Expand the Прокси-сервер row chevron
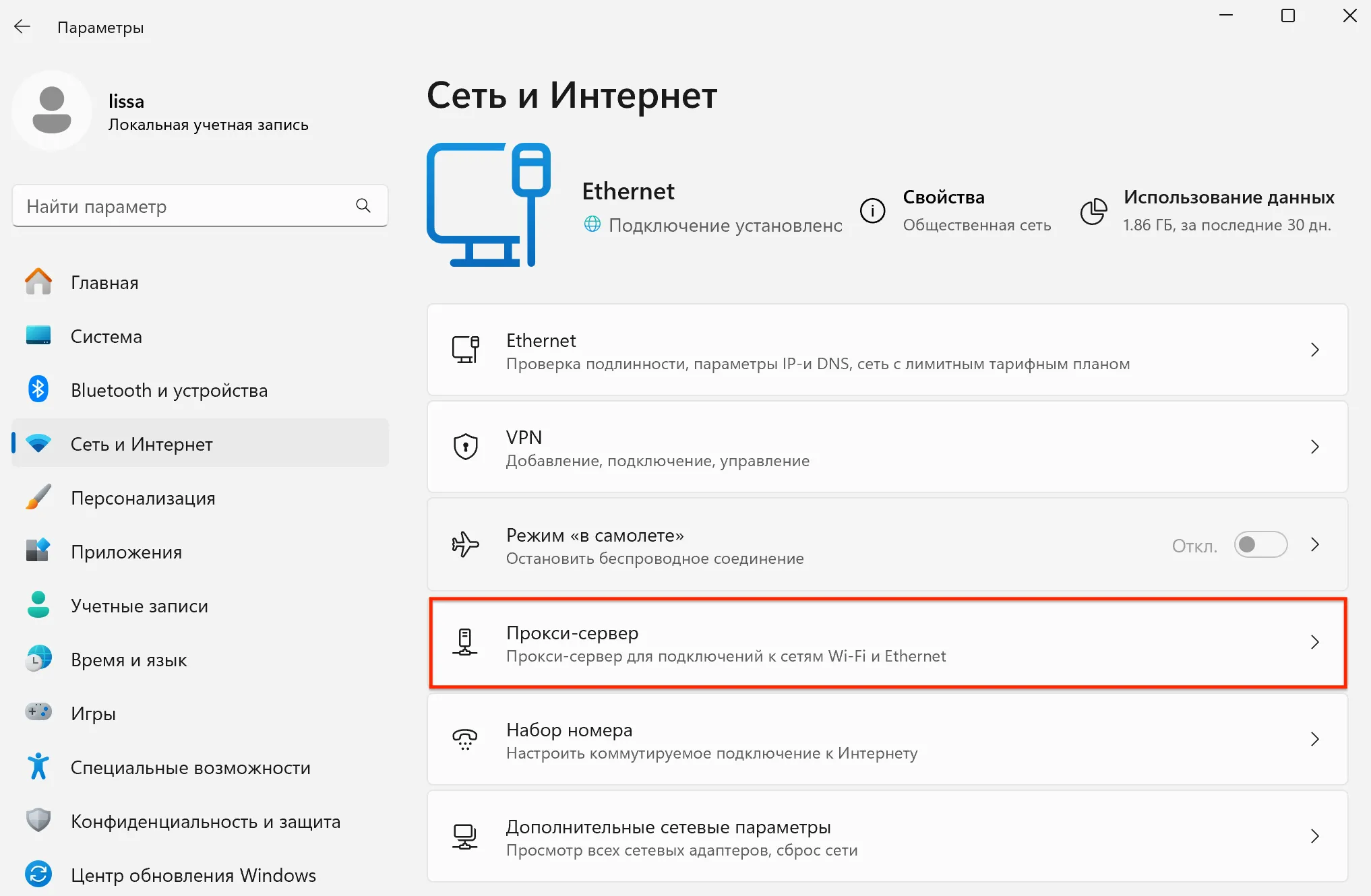 (x=1314, y=642)
